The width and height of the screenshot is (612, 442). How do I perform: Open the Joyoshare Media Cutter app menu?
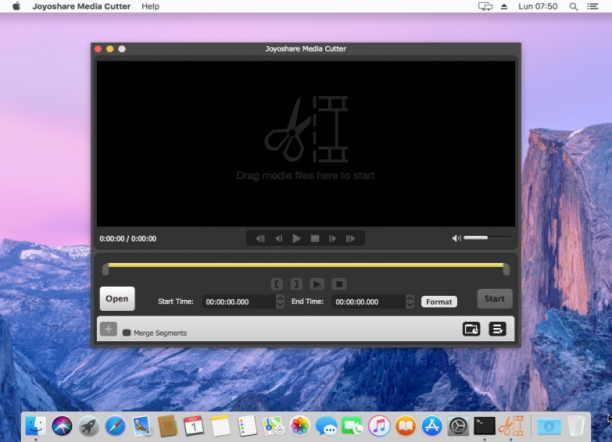(81, 6)
